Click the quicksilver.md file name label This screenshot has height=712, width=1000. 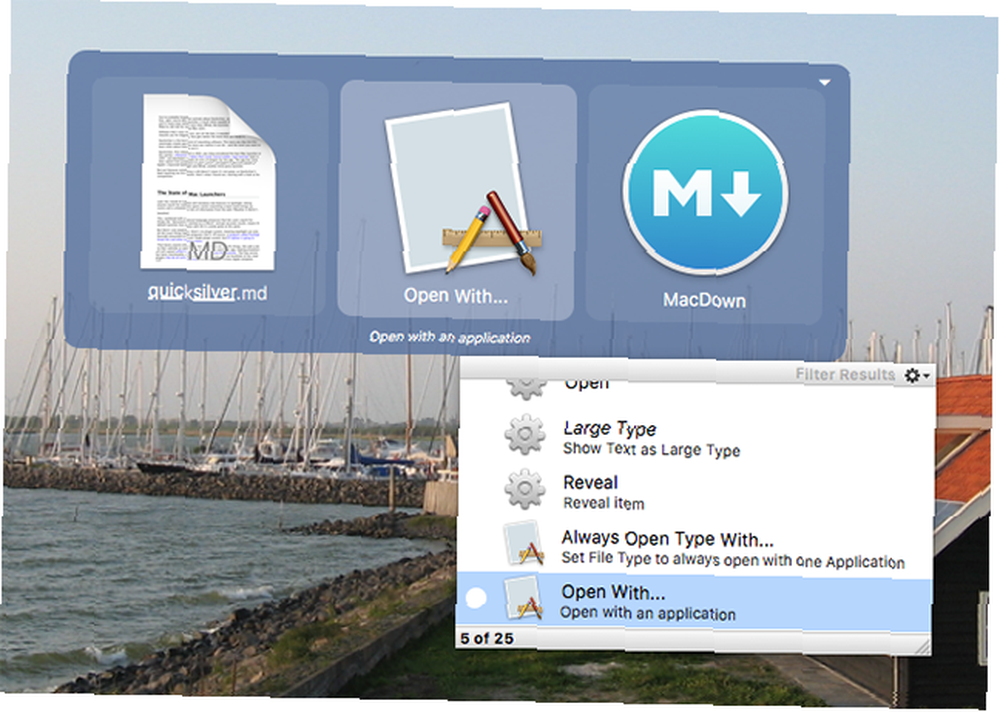point(208,293)
